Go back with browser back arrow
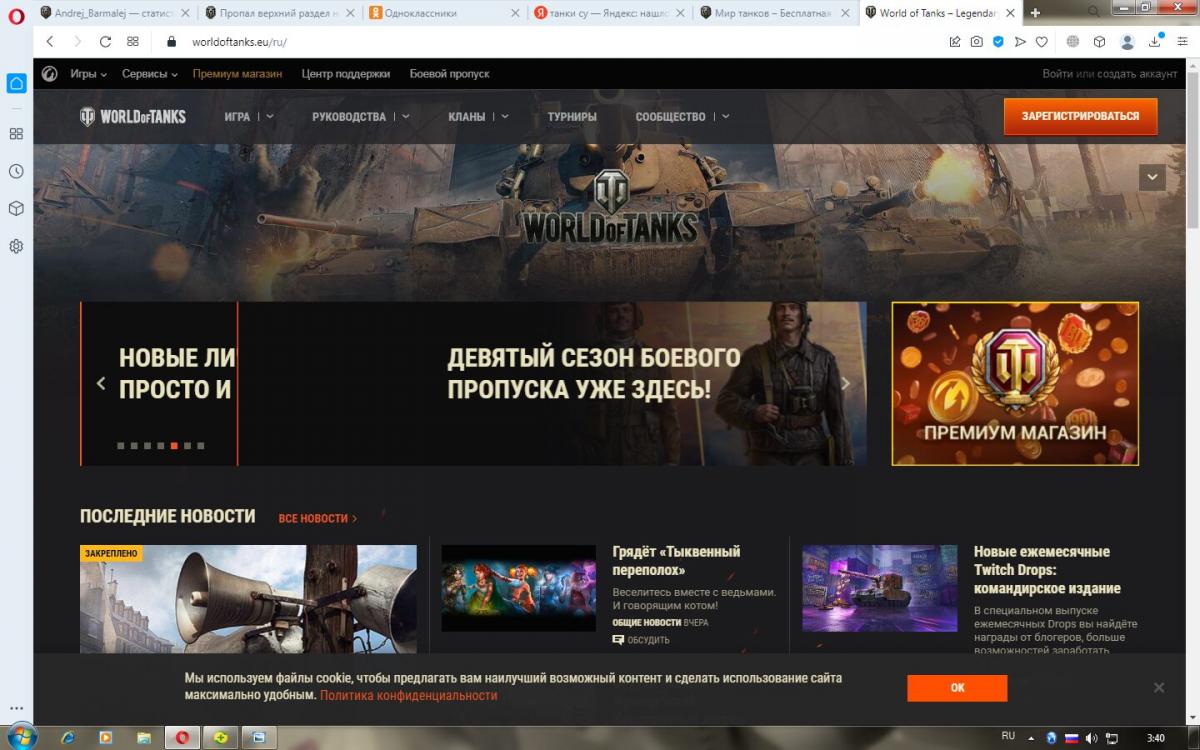 click(x=50, y=42)
